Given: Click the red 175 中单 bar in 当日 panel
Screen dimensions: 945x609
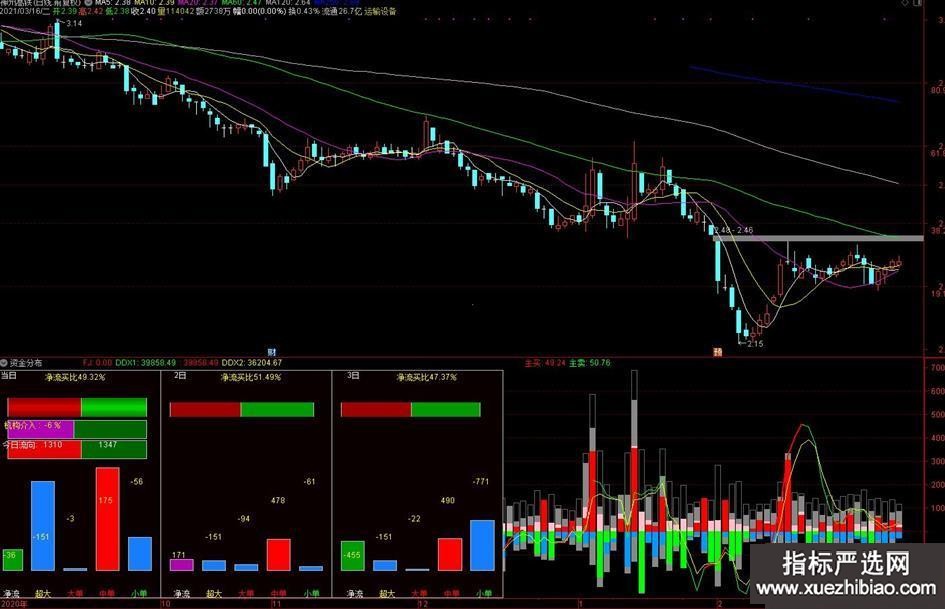Looking at the screenshot, I should coord(107,518).
